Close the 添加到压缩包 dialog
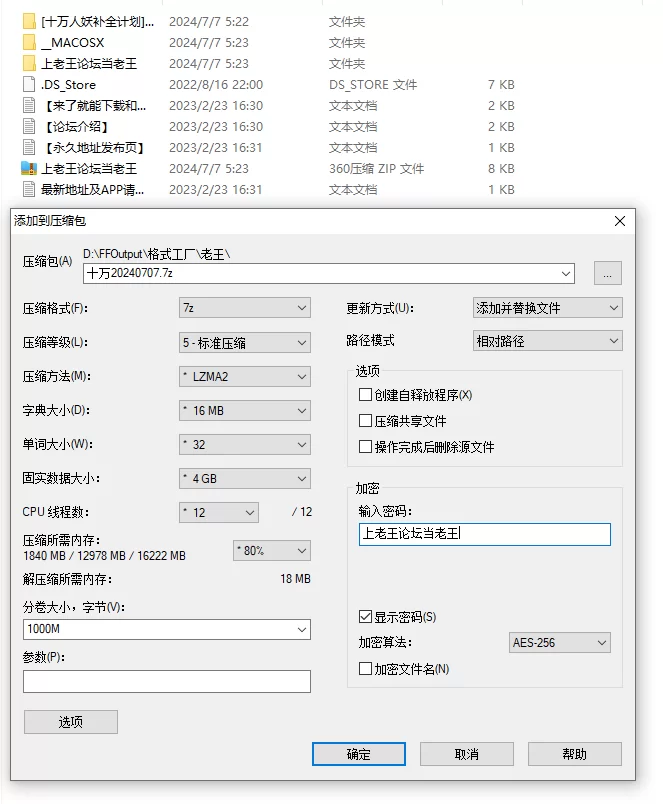 tap(620, 221)
